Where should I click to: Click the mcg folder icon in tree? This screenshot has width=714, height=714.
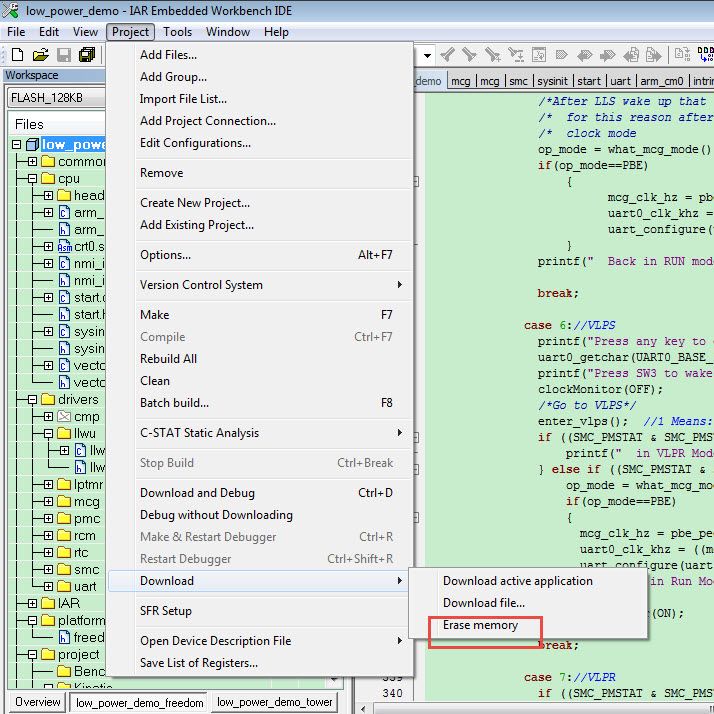point(64,501)
